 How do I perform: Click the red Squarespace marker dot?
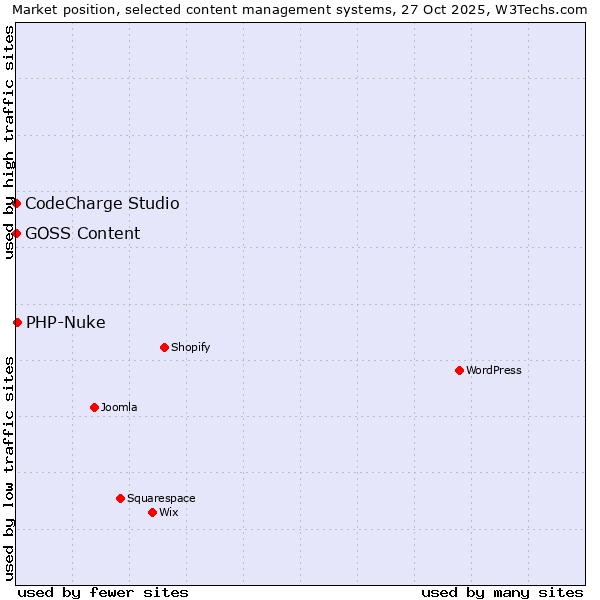[120, 498]
